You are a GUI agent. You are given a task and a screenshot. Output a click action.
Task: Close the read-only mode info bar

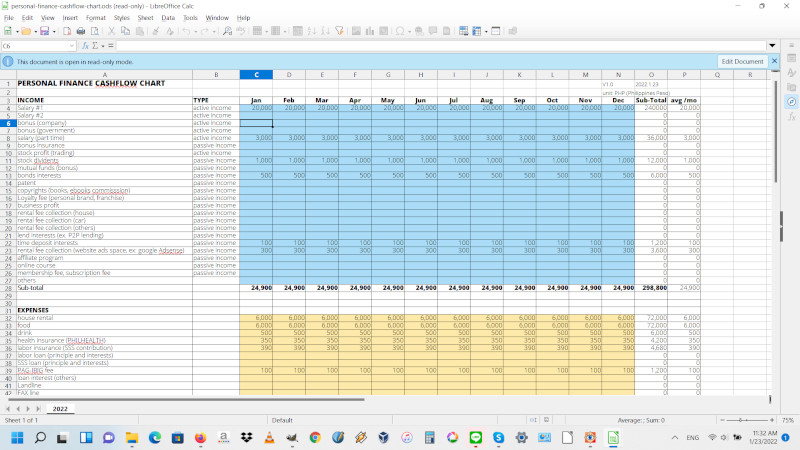[776, 61]
